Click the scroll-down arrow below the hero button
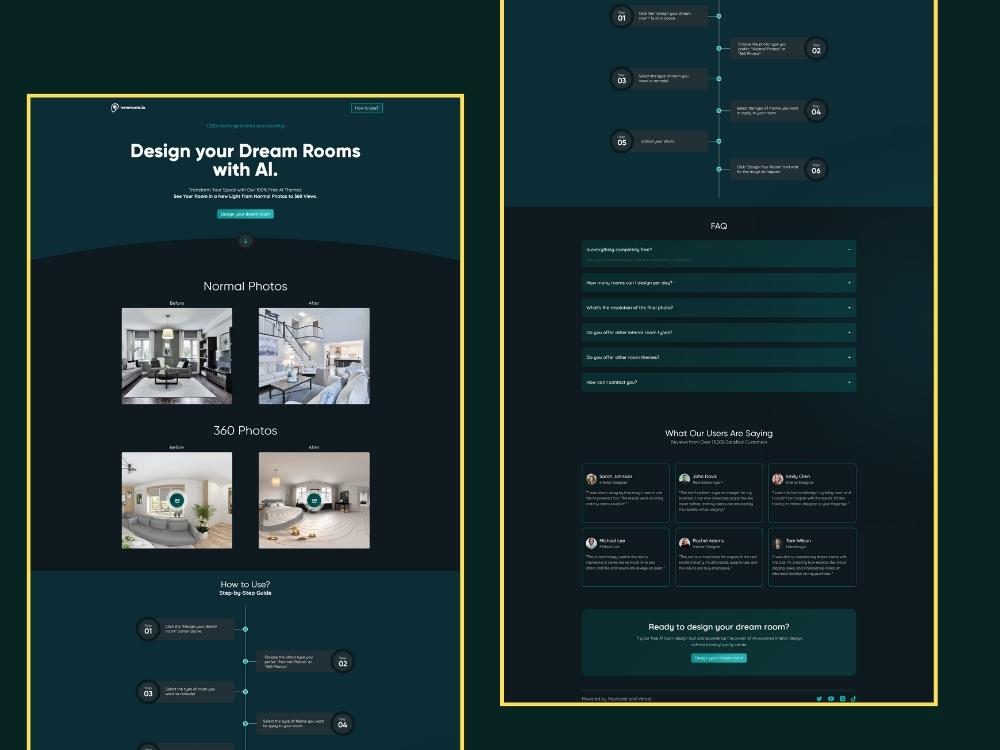1000x750 pixels. click(245, 240)
